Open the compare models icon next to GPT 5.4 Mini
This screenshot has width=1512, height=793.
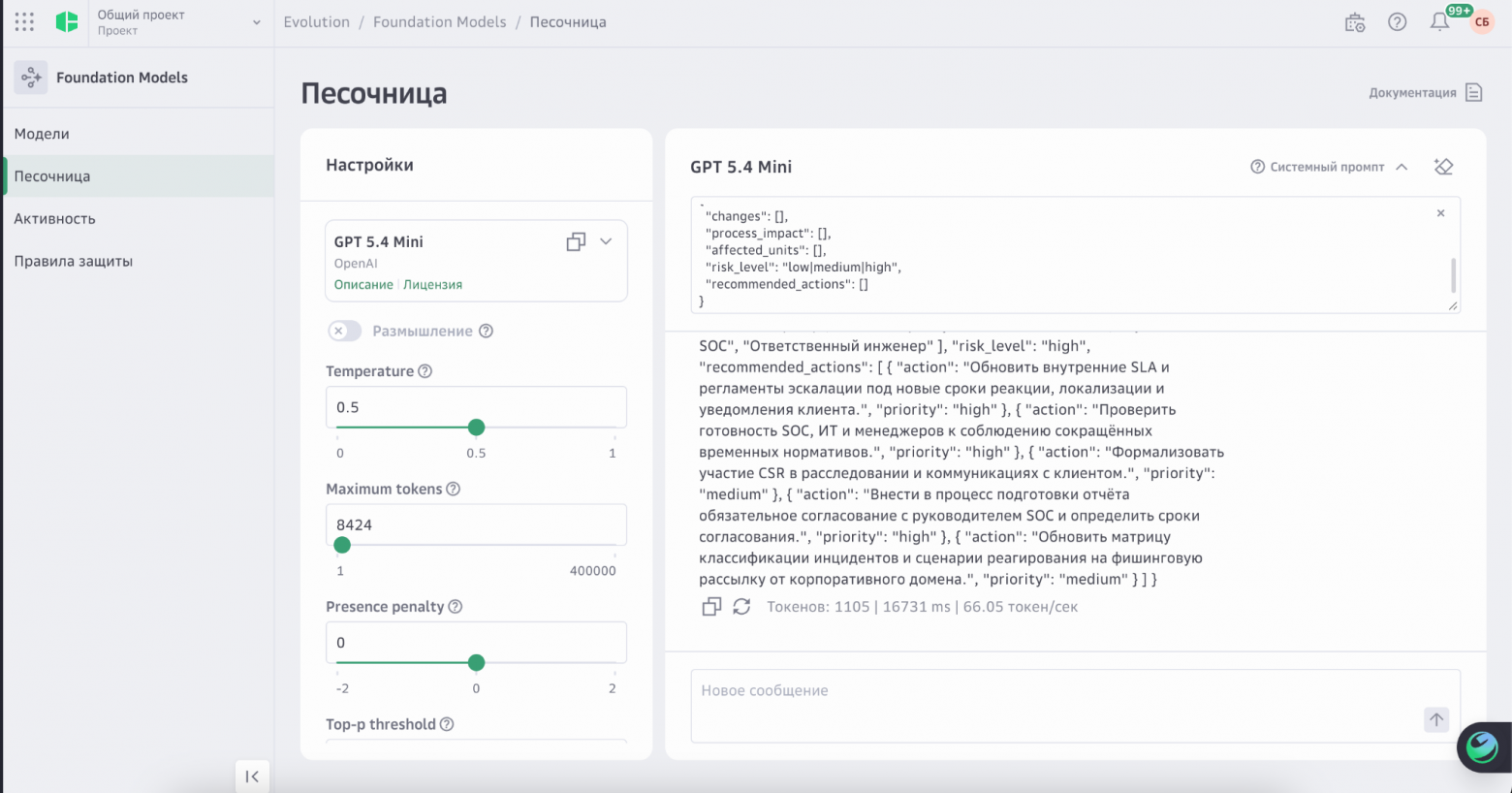pyautogui.click(x=576, y=241)
